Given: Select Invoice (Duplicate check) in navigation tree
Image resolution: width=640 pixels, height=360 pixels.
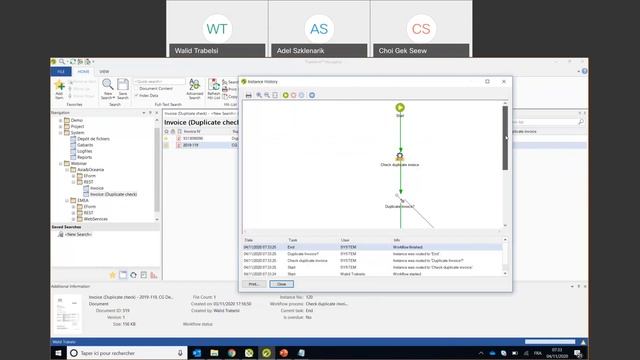Looking at the screenshot, I should tap(113, 194).
